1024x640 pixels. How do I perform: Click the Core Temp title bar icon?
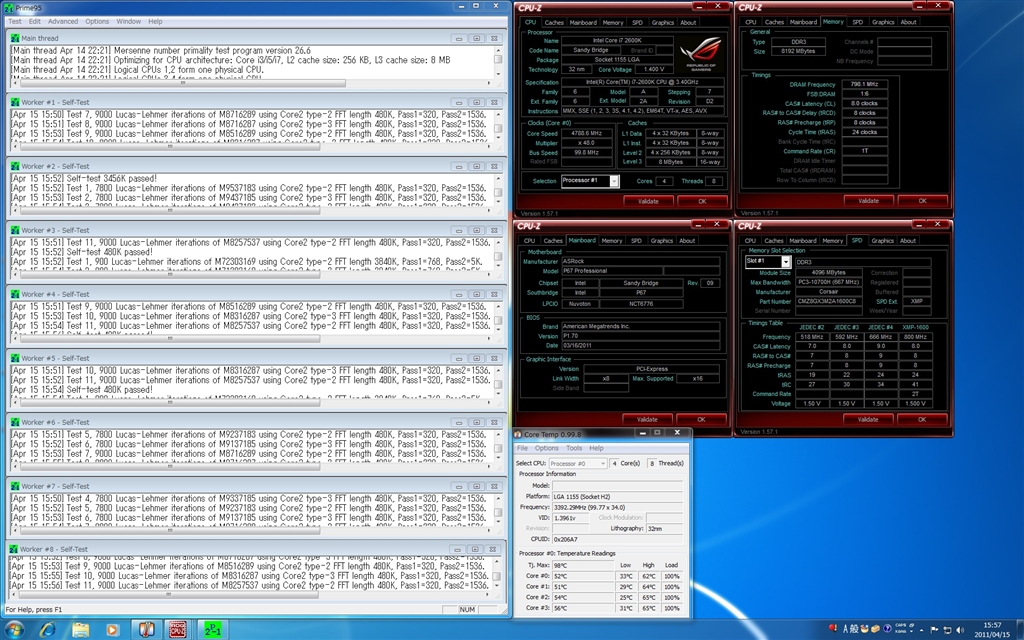point(518,434)
